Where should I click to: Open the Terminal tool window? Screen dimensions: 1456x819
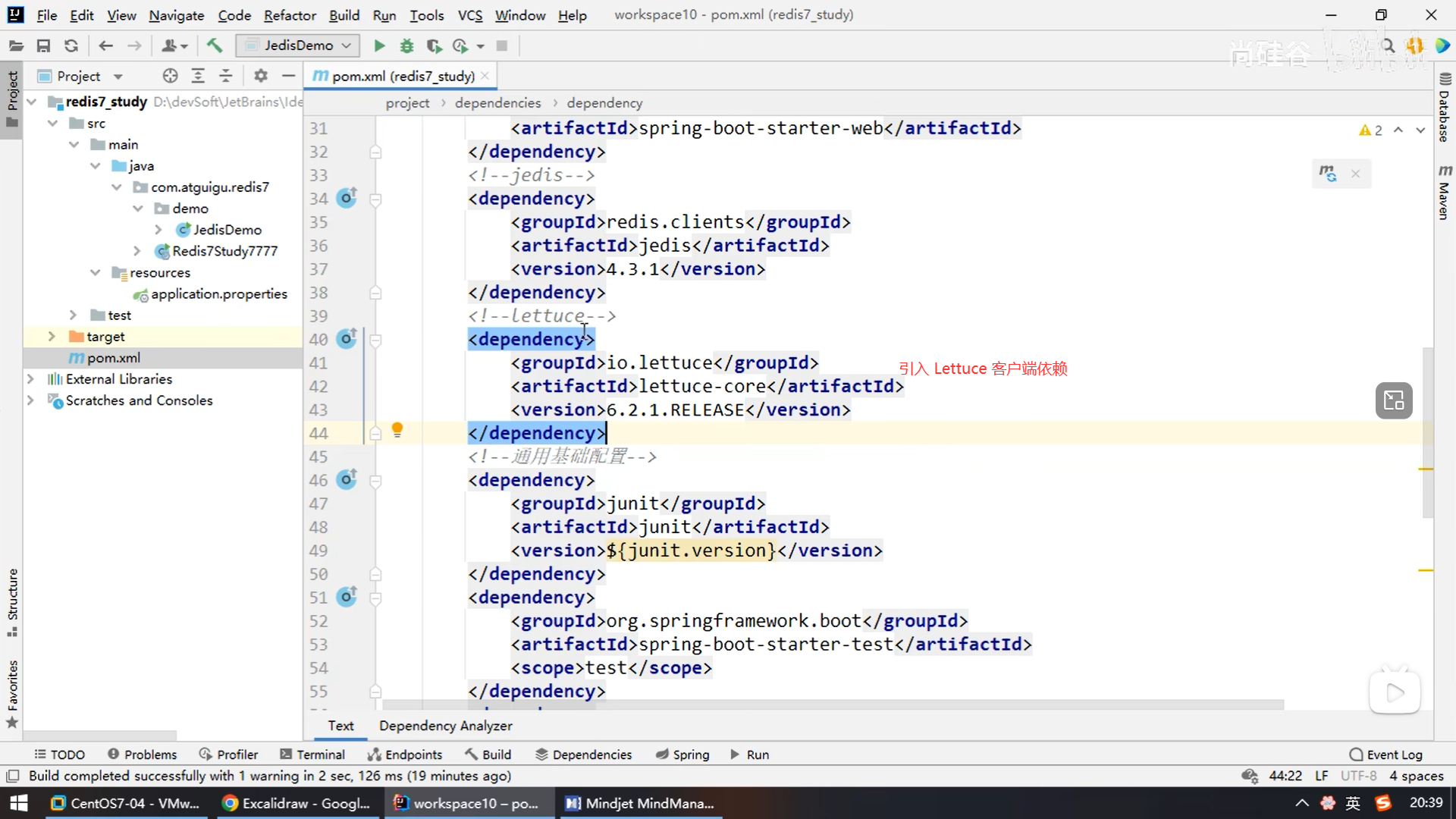(312, 755)
